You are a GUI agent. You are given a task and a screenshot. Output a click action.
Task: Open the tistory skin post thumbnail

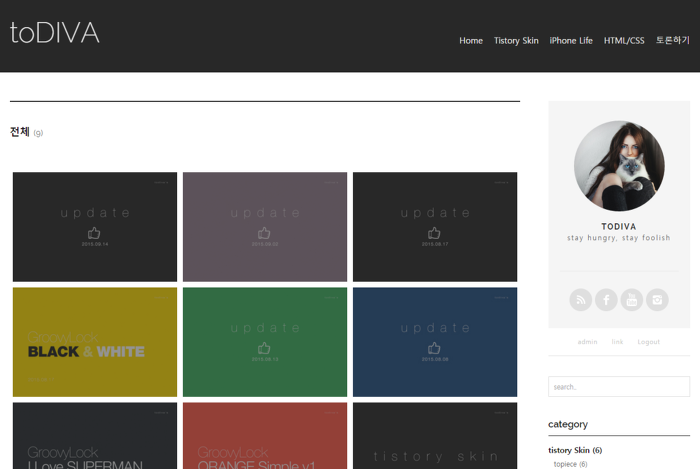coord(435,436)
